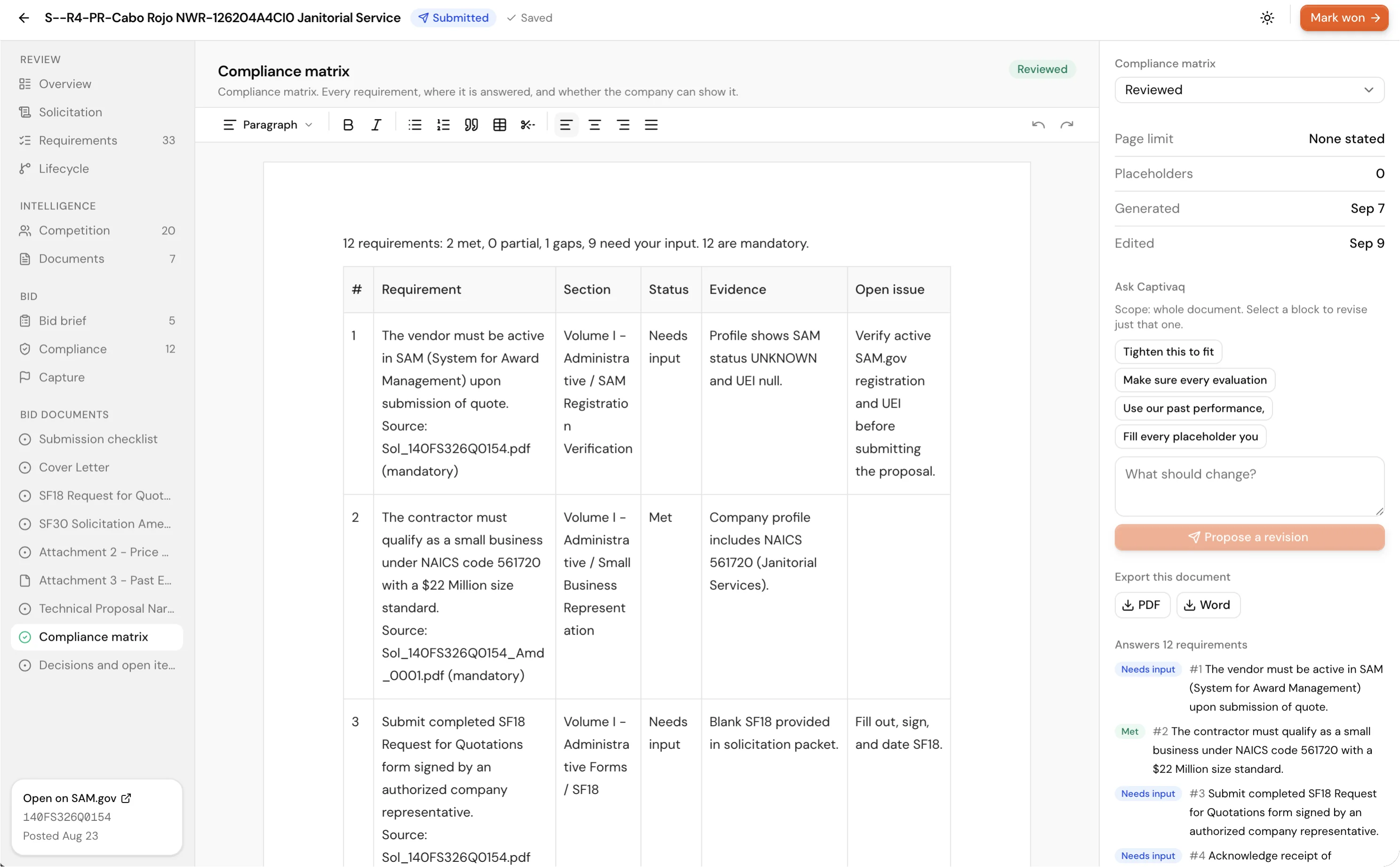Click Open on SAM.gov link
This screenshot has width=1400, height=867.
click(77, 798)
